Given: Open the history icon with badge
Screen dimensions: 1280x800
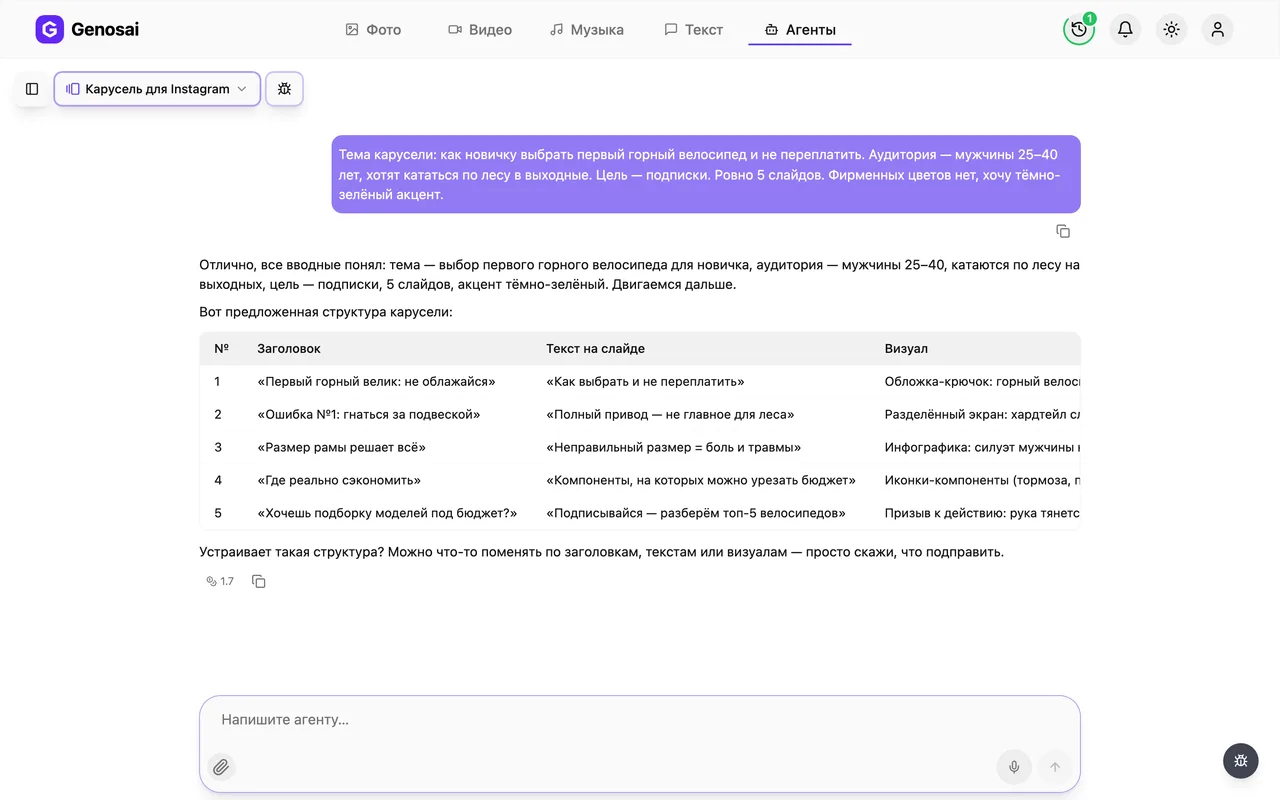Looking at the screenshot, I should click(1079, 29).
